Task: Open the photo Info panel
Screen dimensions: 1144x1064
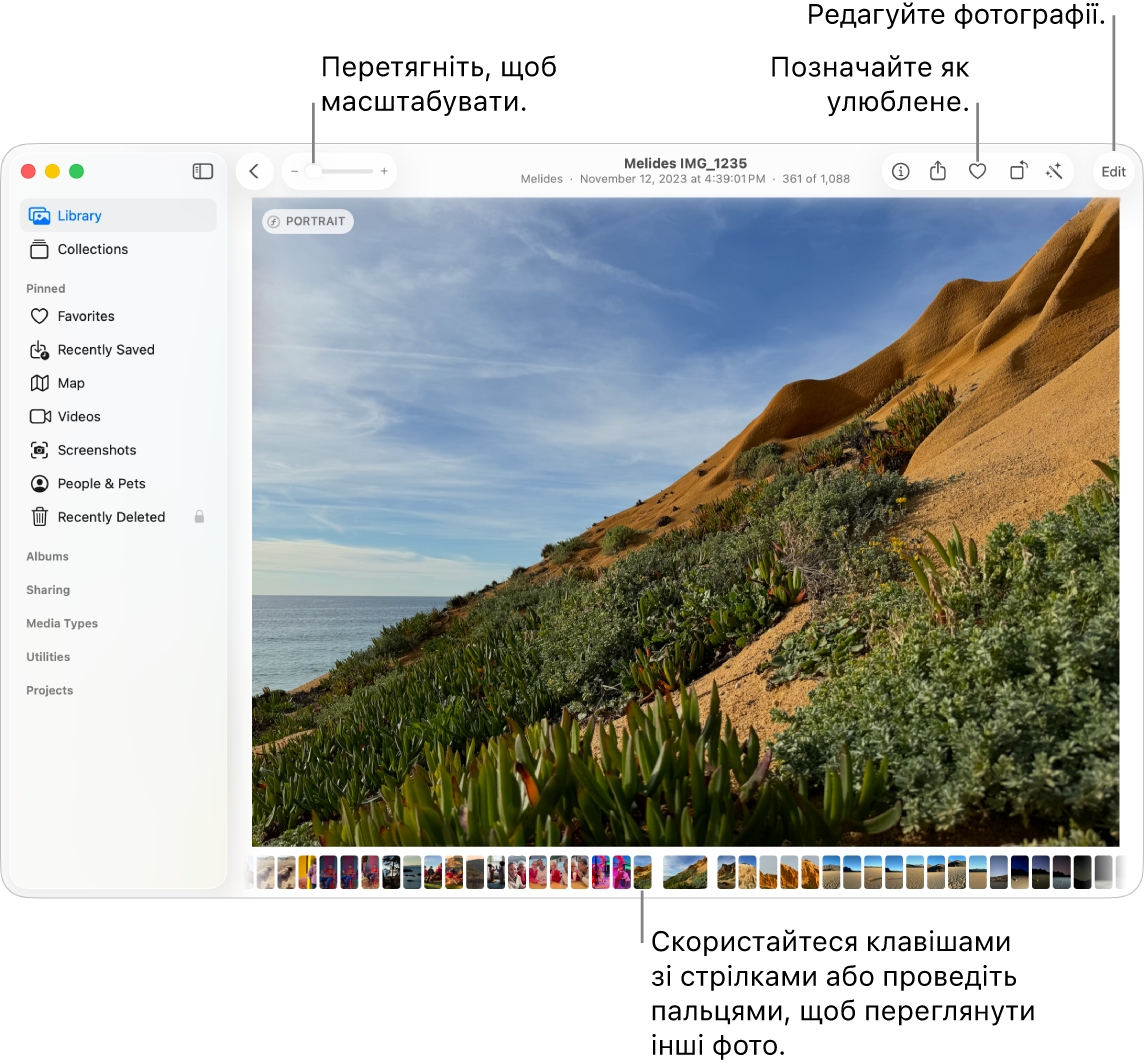Action: coord(900,172)
